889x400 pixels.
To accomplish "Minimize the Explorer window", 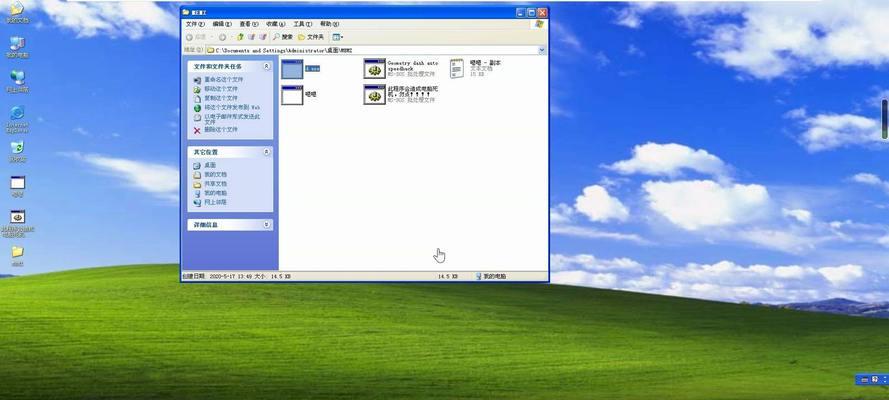I will 521,12.
